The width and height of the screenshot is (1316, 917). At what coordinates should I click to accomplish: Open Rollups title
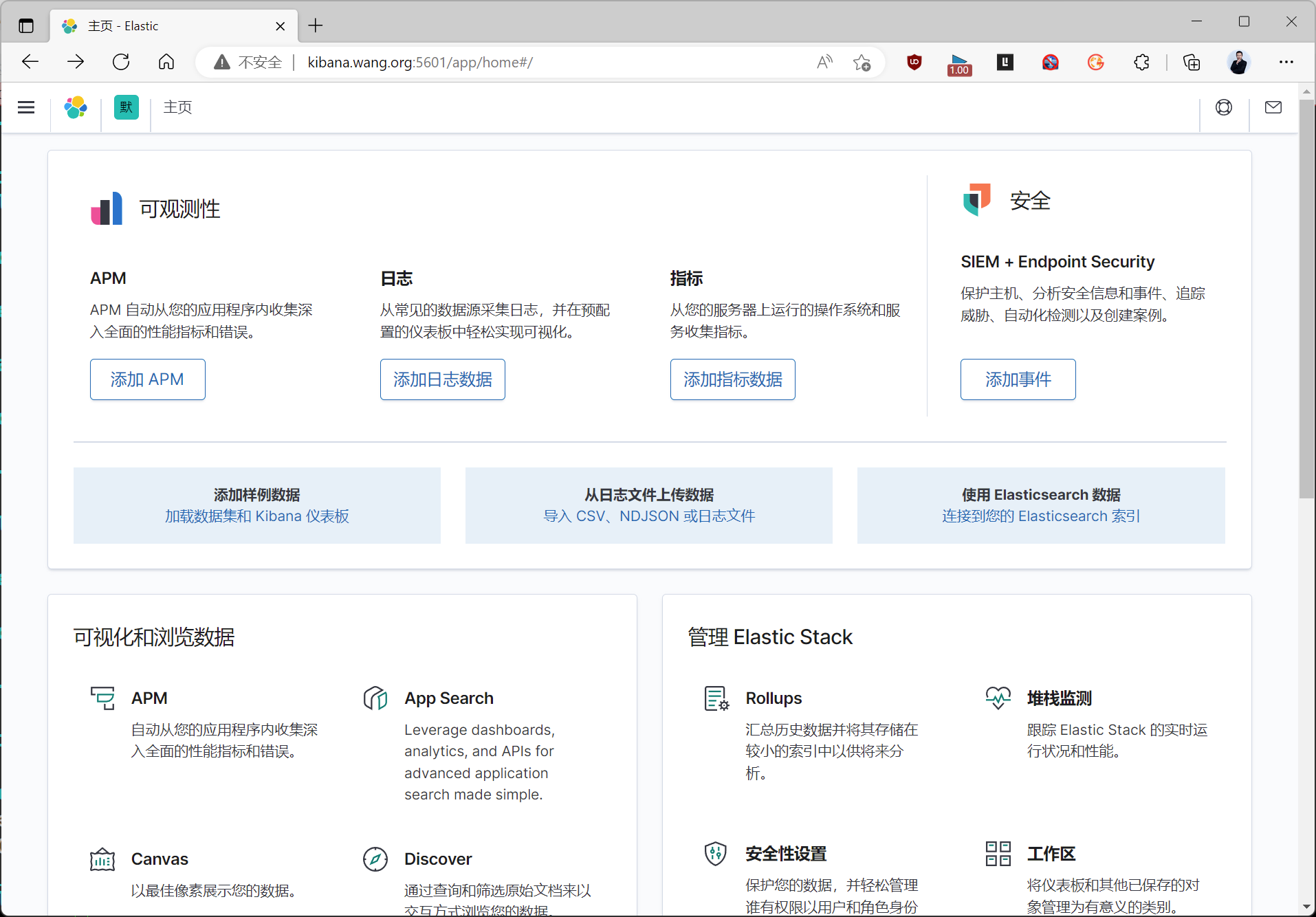coord(774,698)
